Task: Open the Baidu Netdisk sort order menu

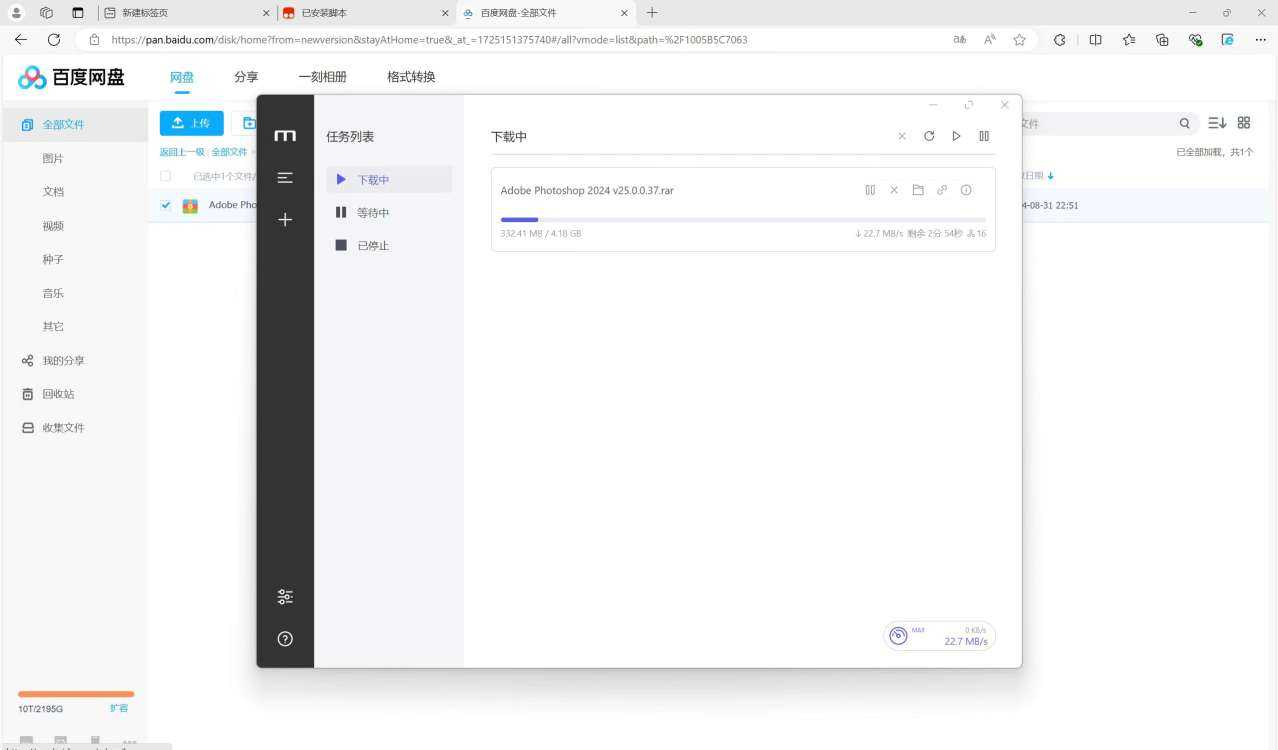Action: pos(1217,123)
